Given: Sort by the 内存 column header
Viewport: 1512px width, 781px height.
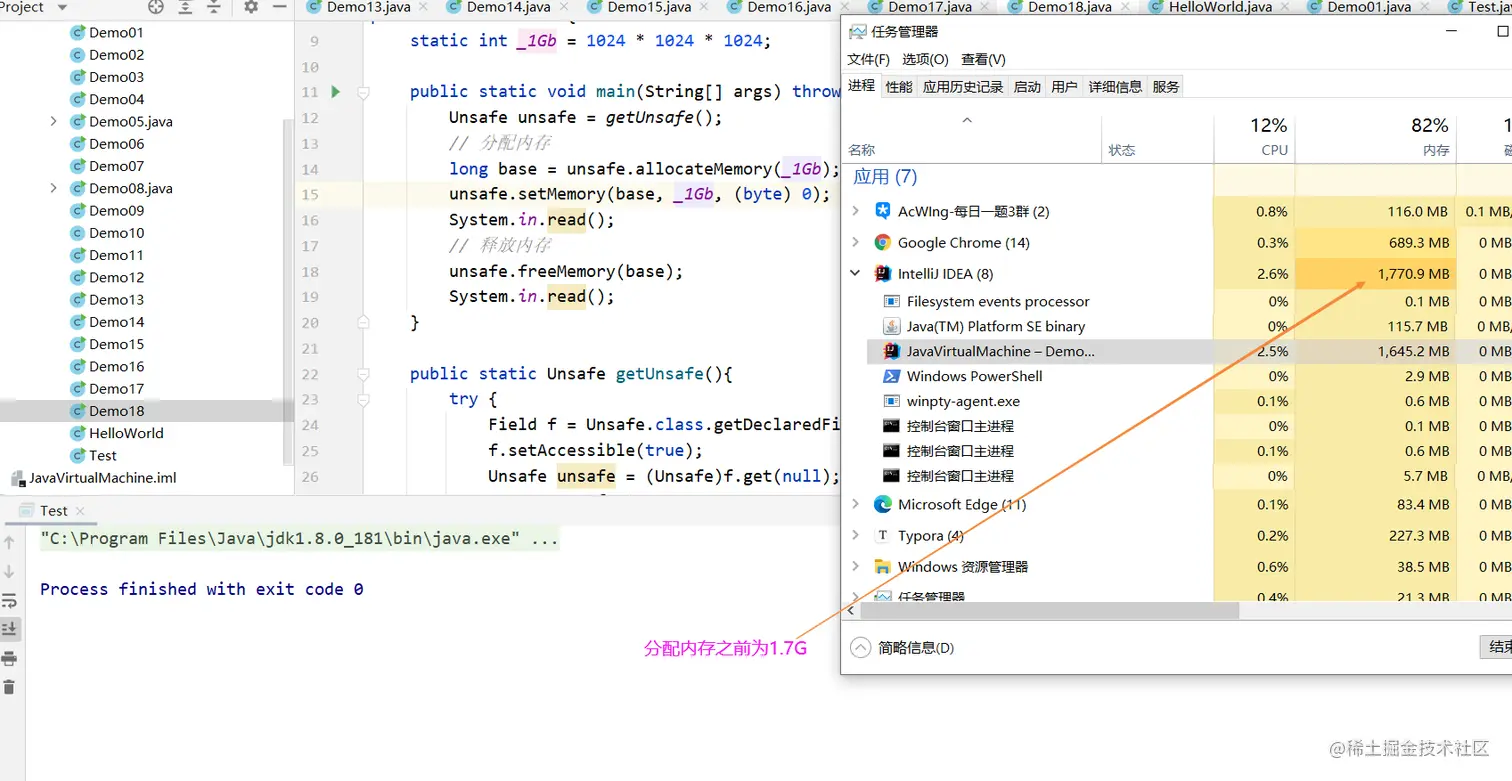Looking at the screenshot, I should point(1375,138).
